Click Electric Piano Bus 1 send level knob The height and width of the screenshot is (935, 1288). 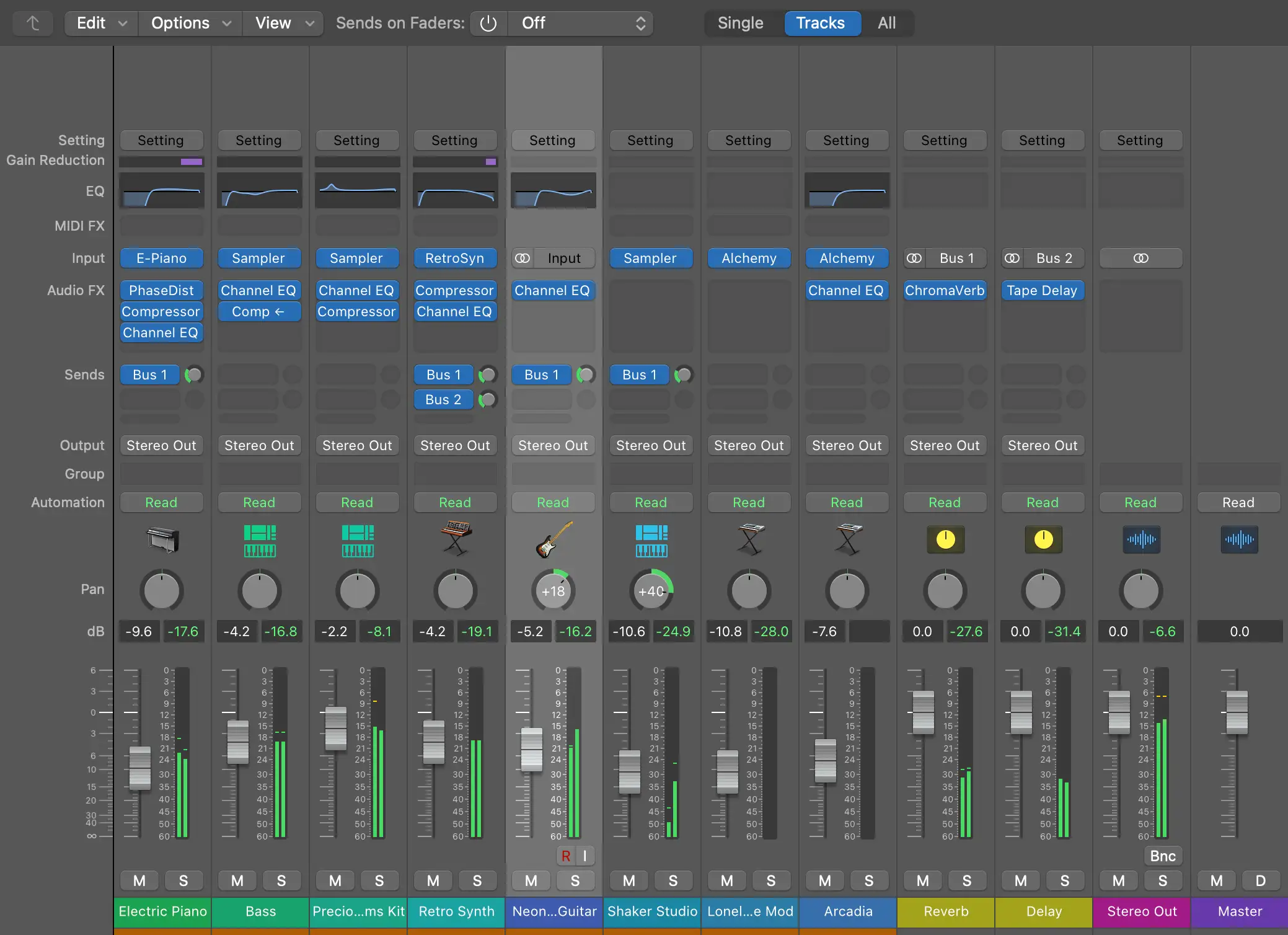tap(194, 374)
